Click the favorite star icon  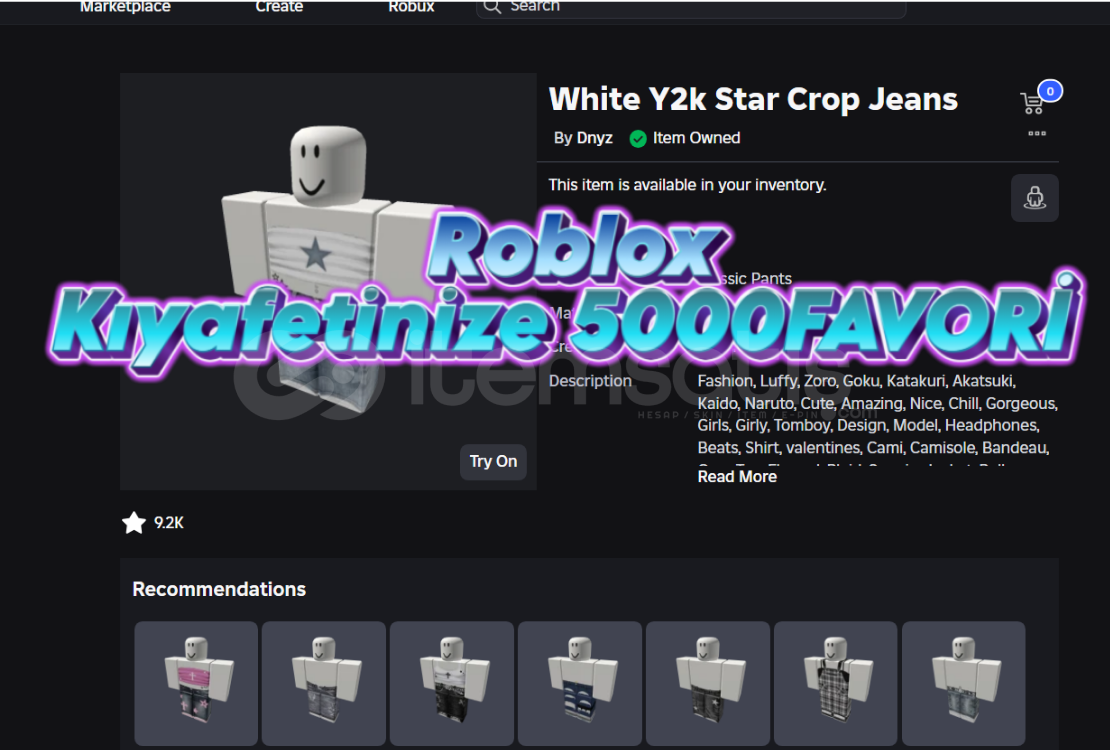click(134, 523)
